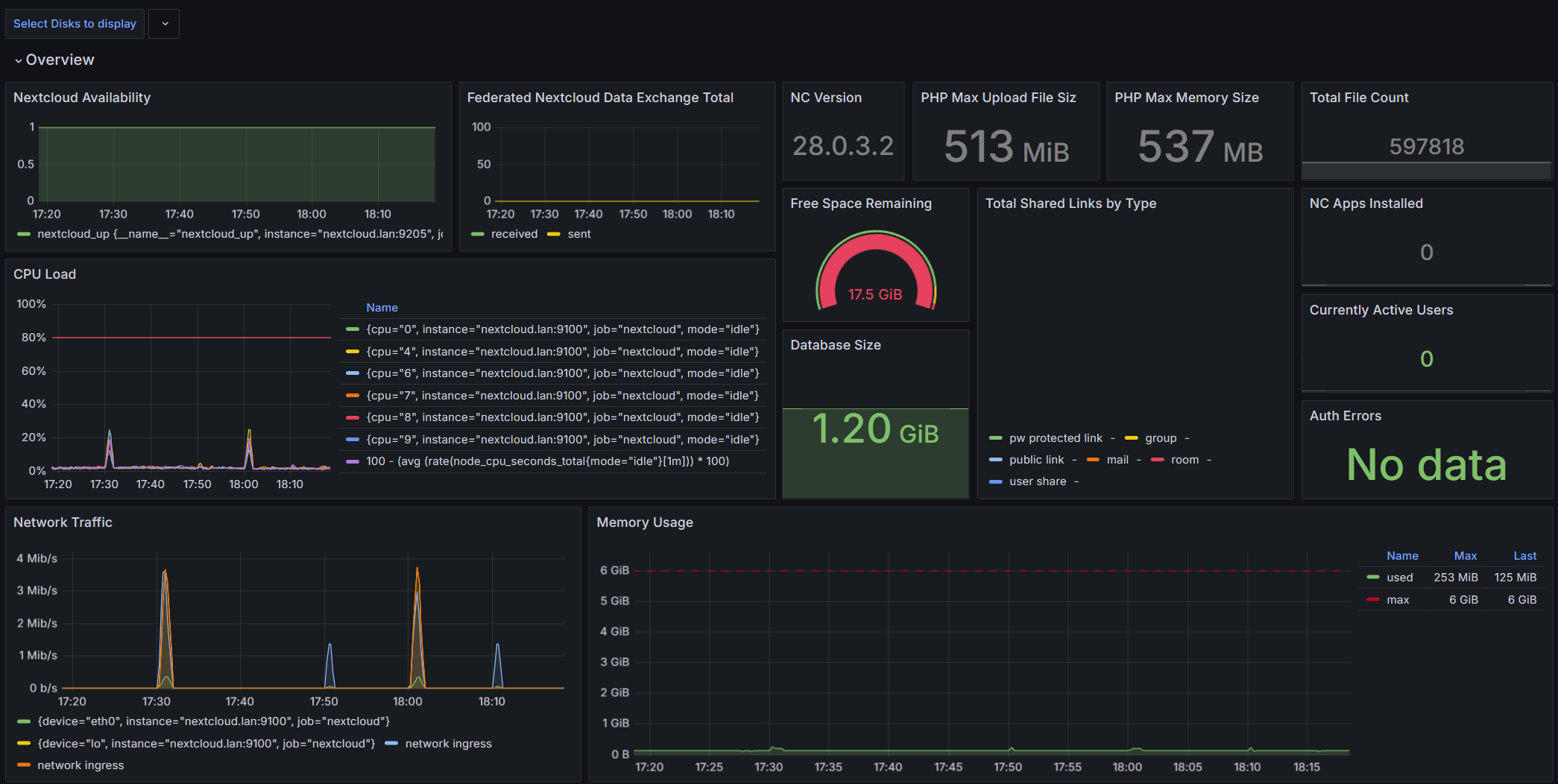The height and width of the screenshot is (784, 1558).
Task: Toggle orange network ingress legend entry
Action: coord(81,765)
